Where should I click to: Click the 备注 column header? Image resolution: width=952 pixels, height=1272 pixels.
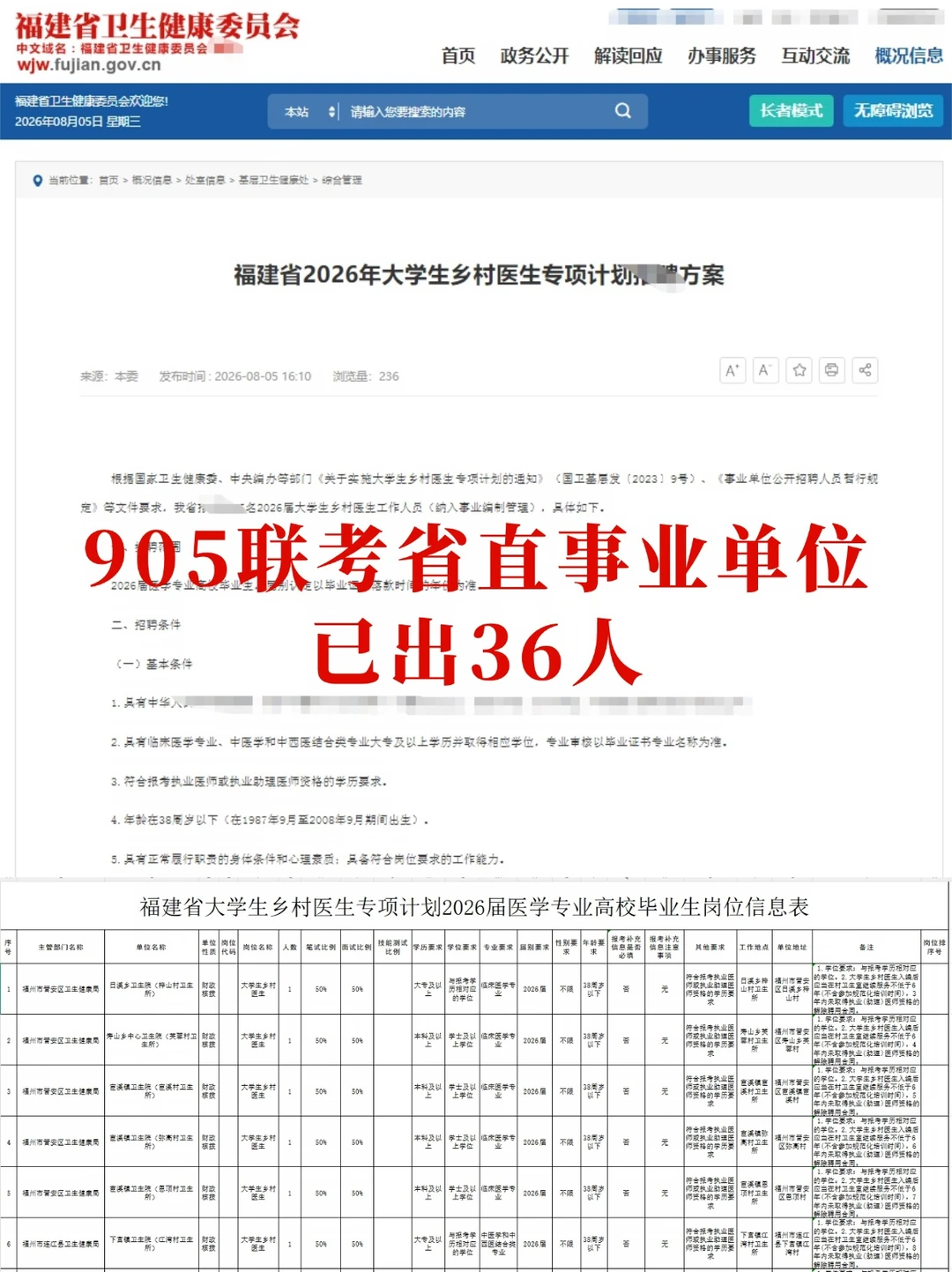[x=866, y=947]
